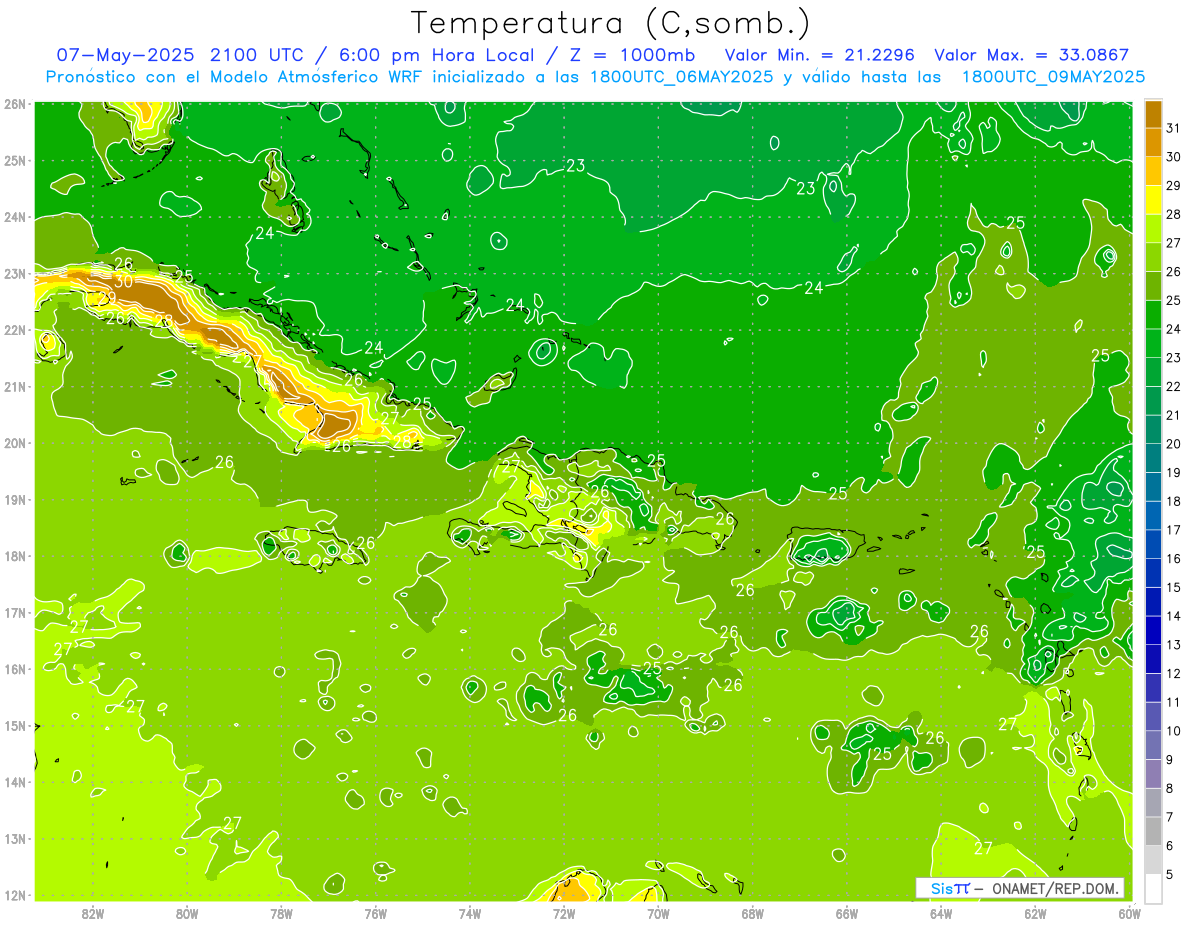The image size is (1200, 927).
Task: Click the top brown colorbar segment above 31
Action: pyautogui.click(x=1153, y=114)
